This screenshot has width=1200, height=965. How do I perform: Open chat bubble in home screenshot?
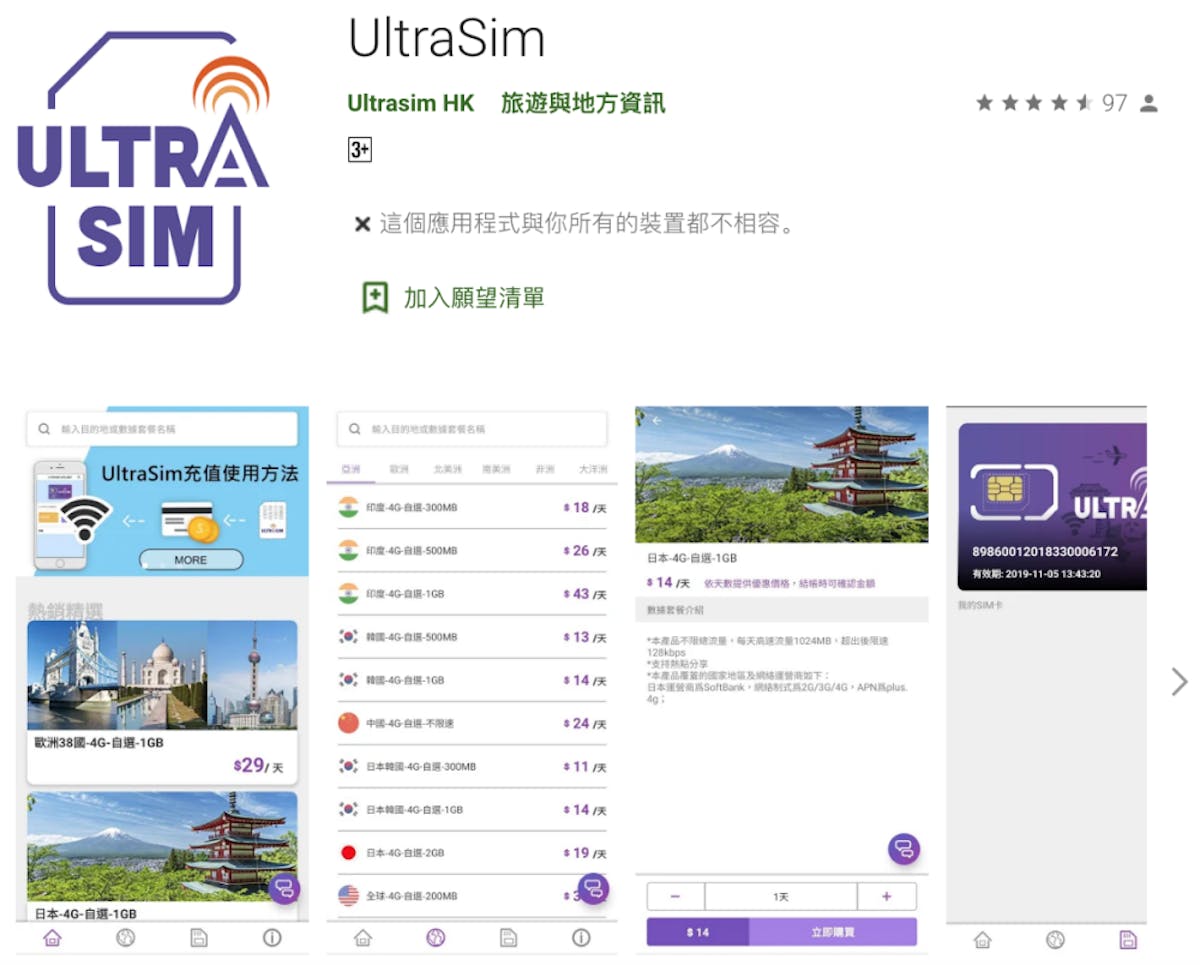(284, 889)
